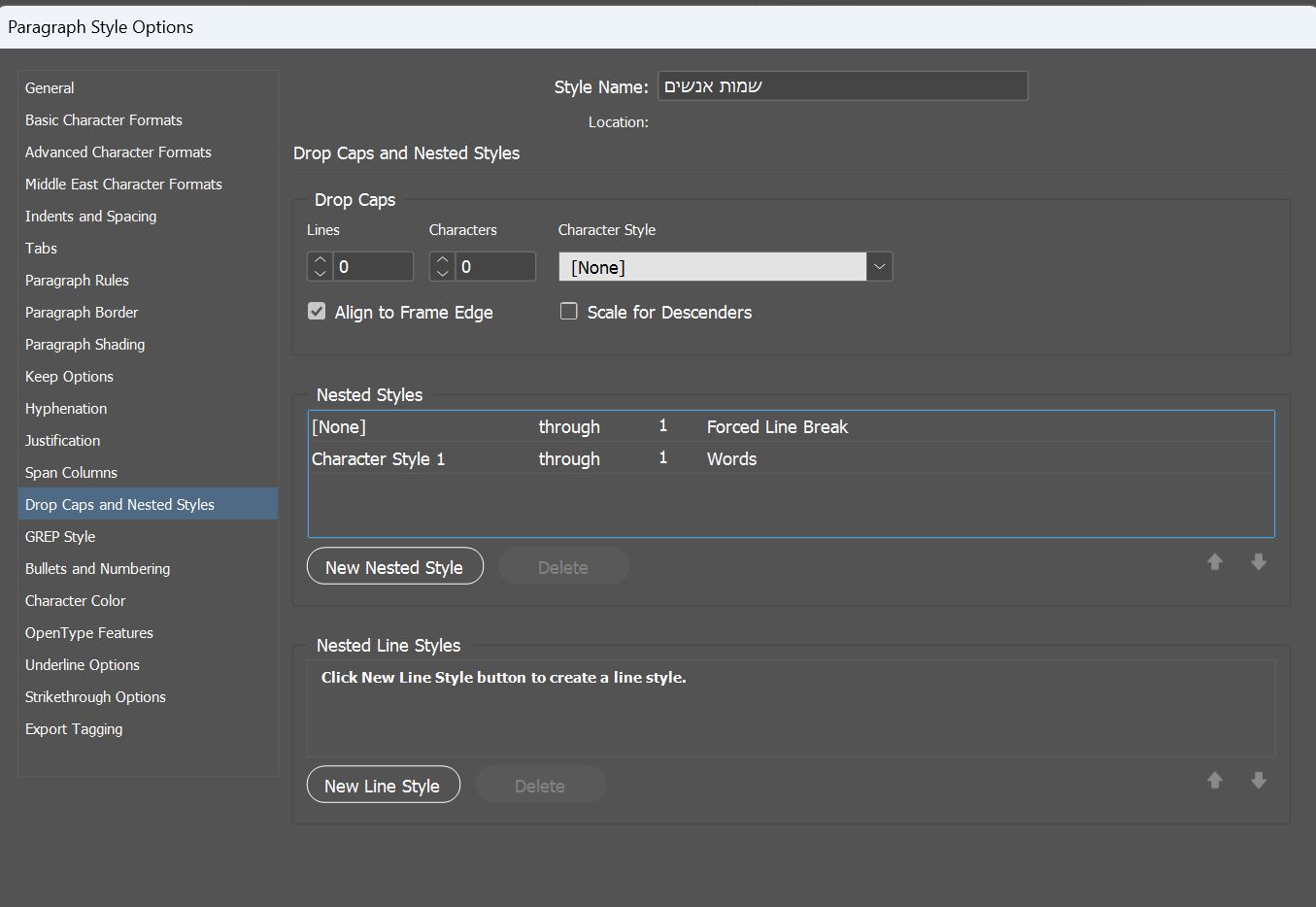This screenshot has width=1316, height=907.
Task: Click the move-down arrow for Nested Line Styles
Action: pos(1258,781)
